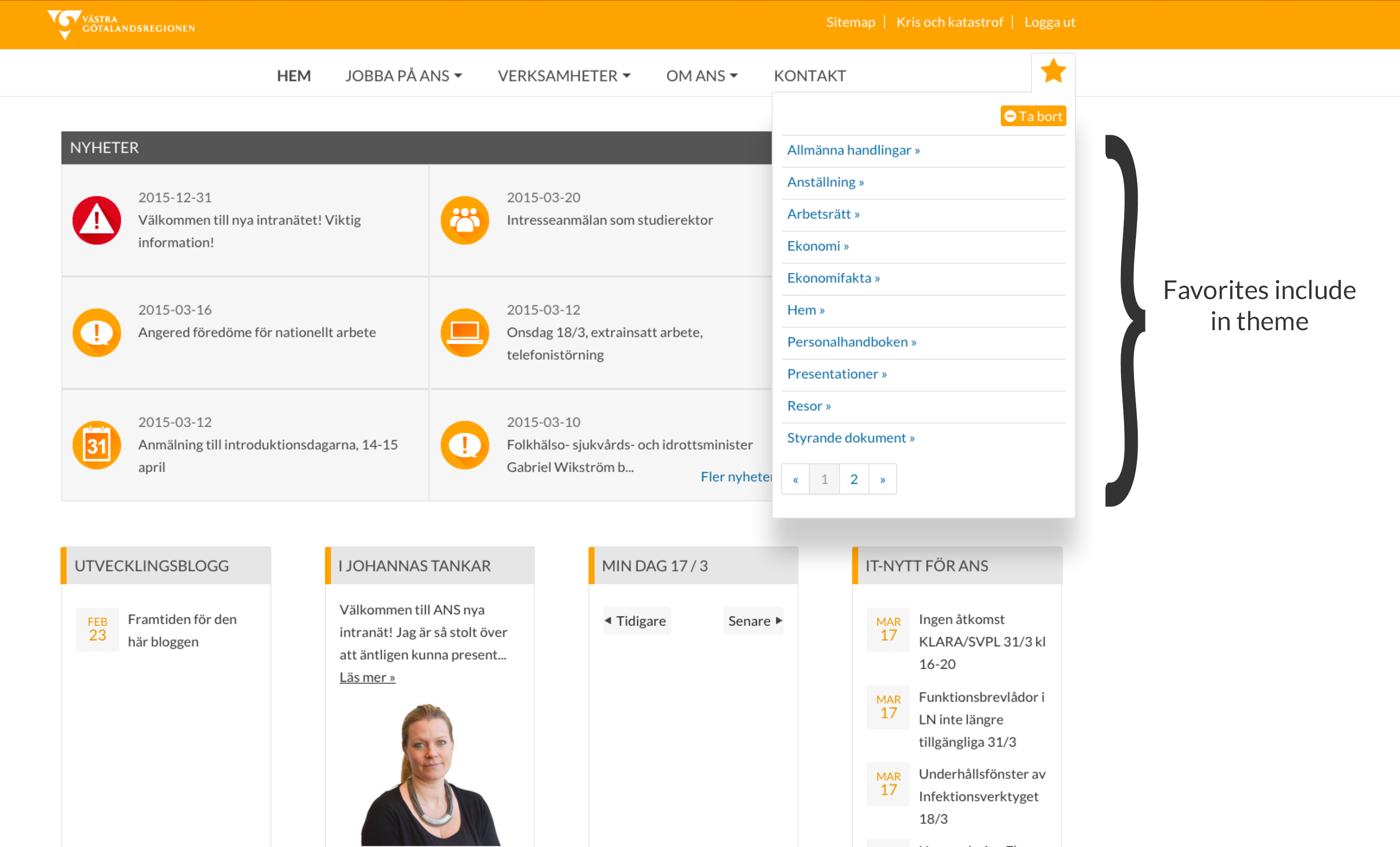Go to favorites page 2
The image size is (1400, 847).
click(853, 479)
